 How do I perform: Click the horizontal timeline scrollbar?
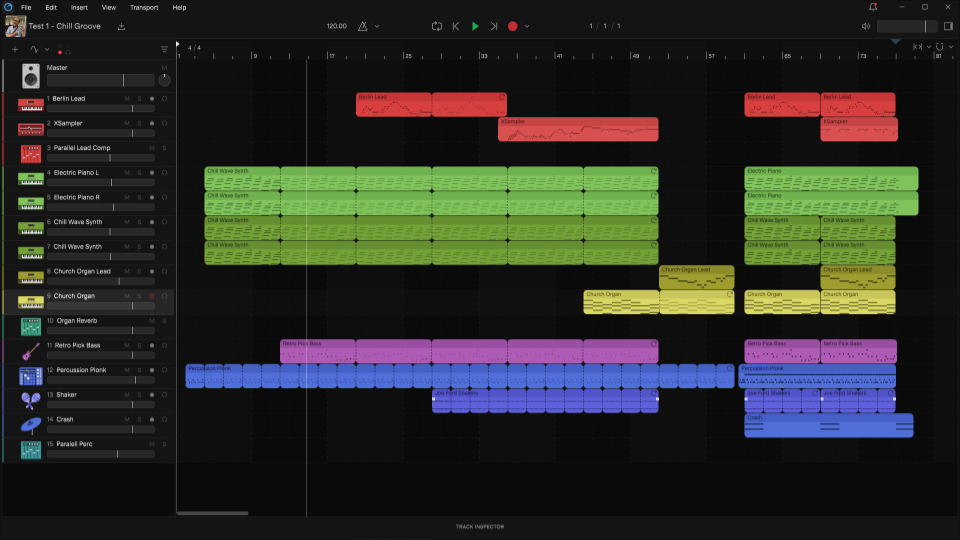click(212, 513)
